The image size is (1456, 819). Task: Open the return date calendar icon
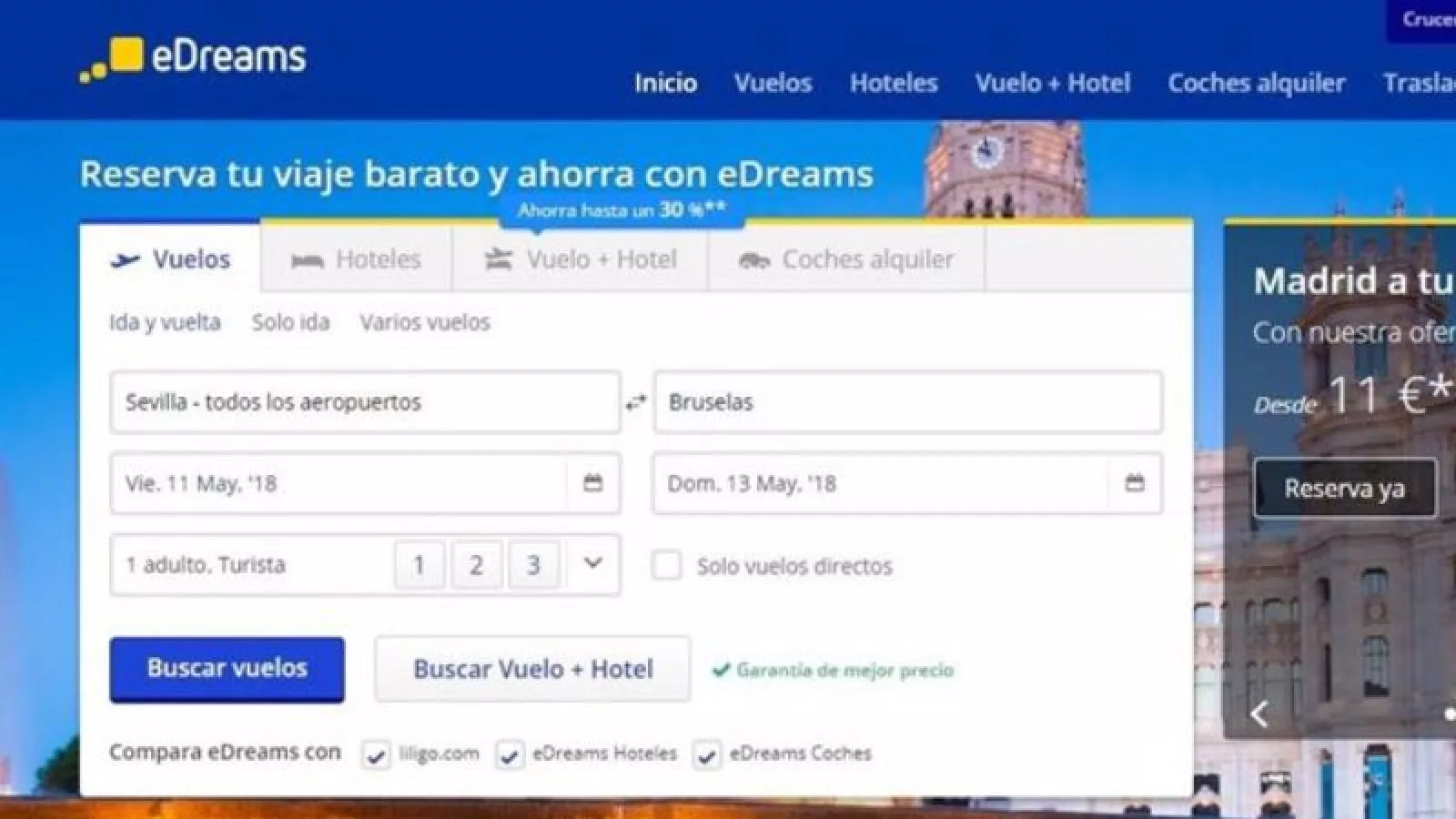click(1134, 482)
